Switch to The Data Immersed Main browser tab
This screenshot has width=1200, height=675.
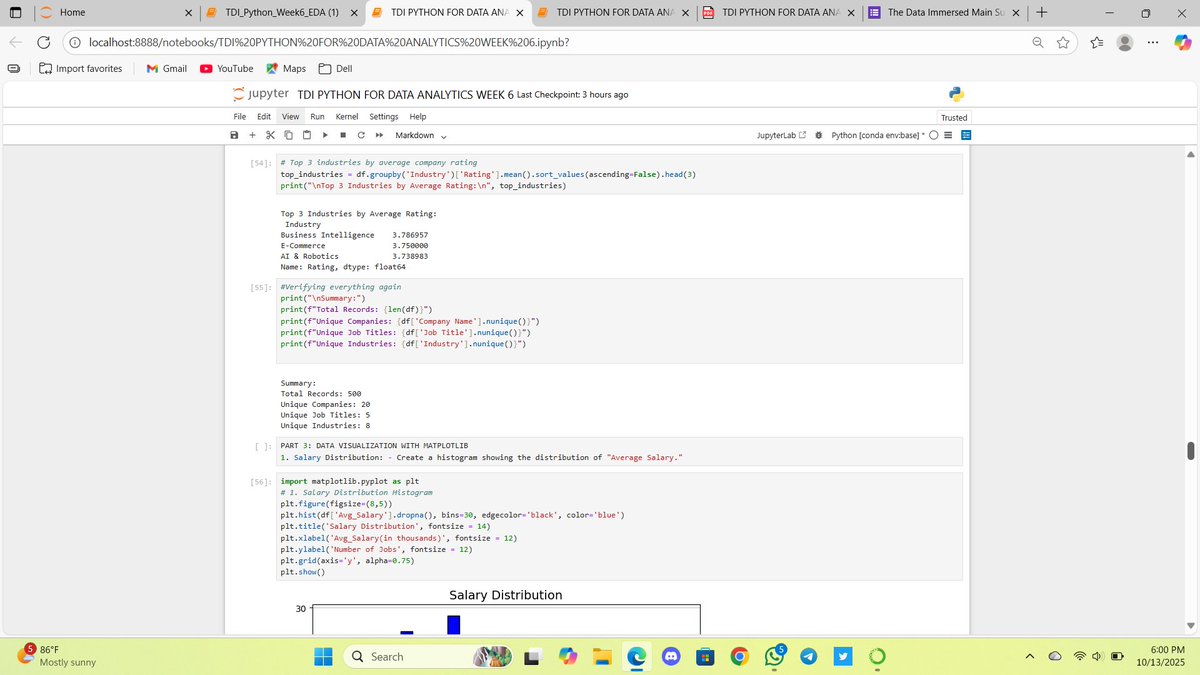[x=943, y=12]
